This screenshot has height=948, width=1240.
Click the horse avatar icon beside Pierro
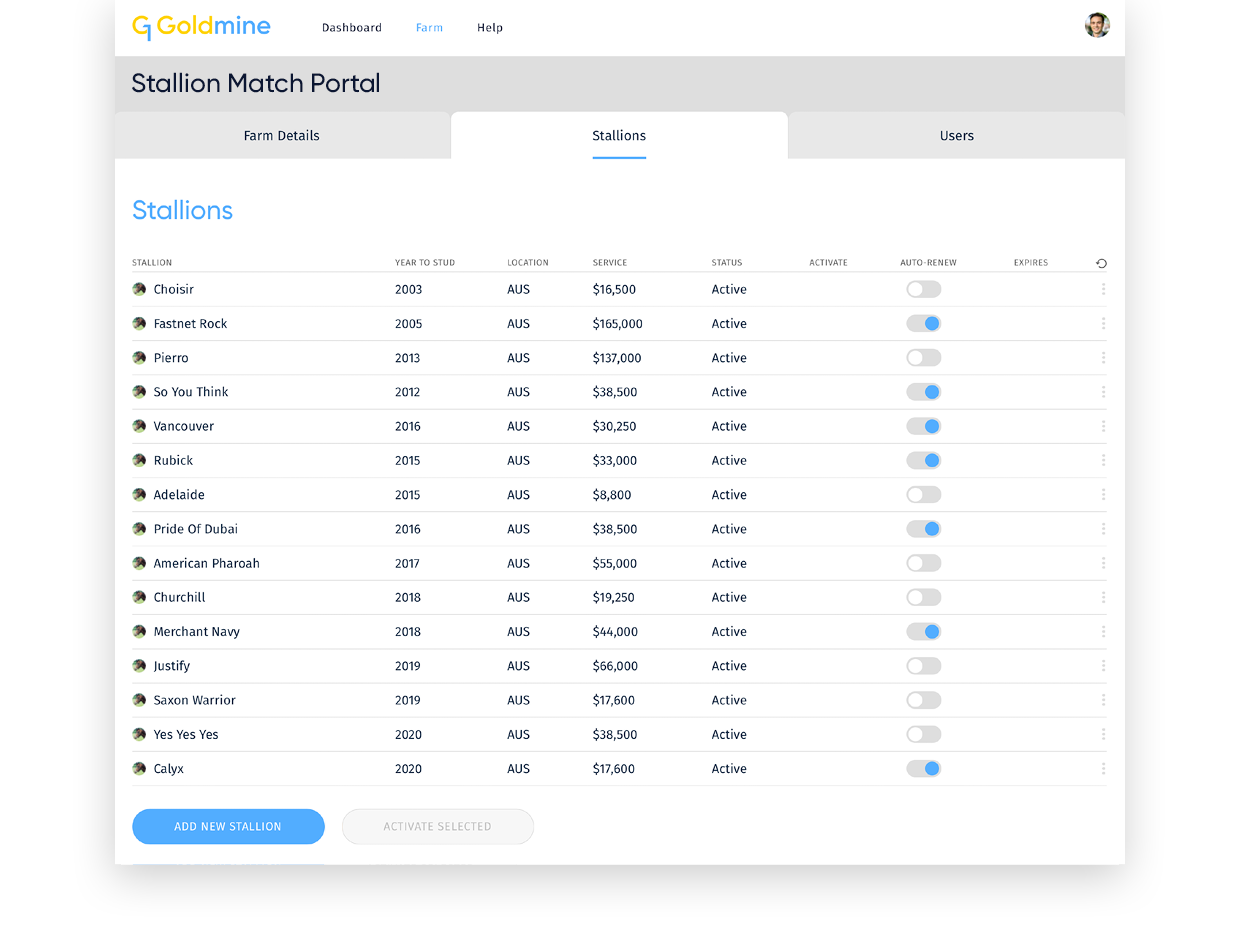(x=139, y=358)
